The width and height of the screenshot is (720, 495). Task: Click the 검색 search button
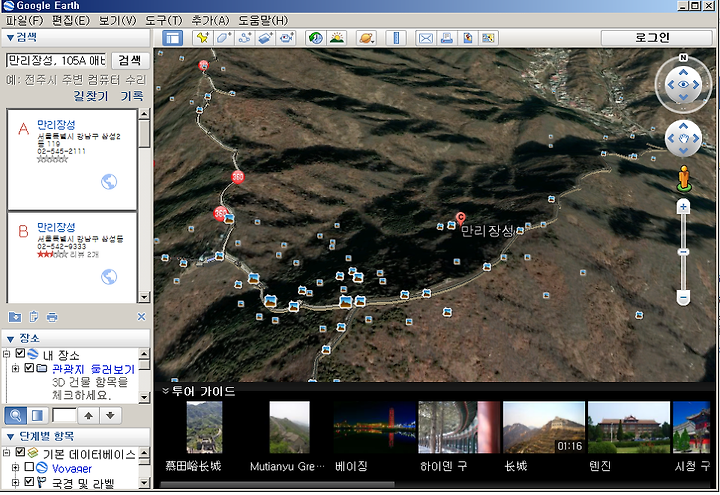pyautogui.click(x=130, y=60)
